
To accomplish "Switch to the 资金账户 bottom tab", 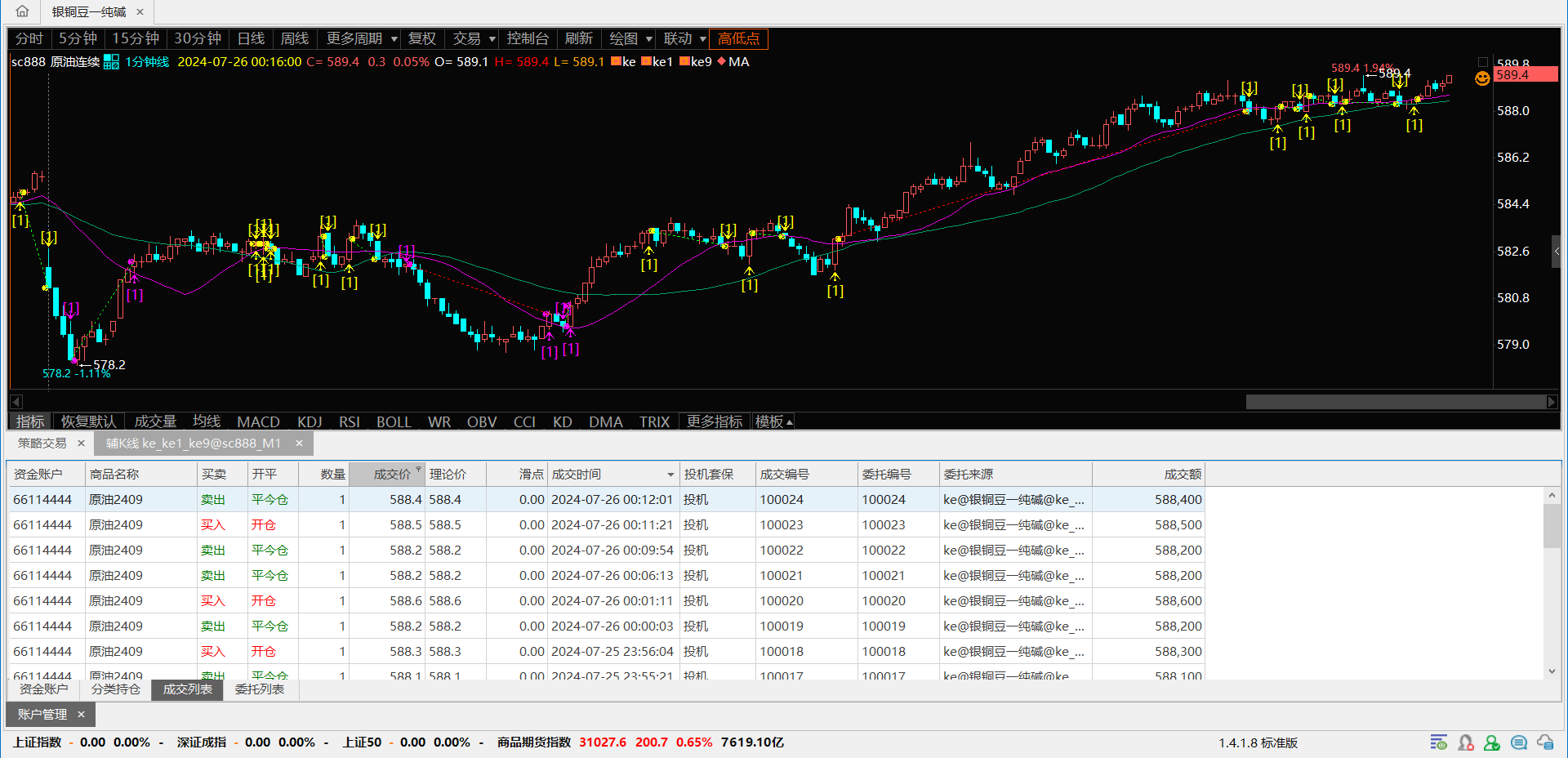I will [x=43, y=689].
